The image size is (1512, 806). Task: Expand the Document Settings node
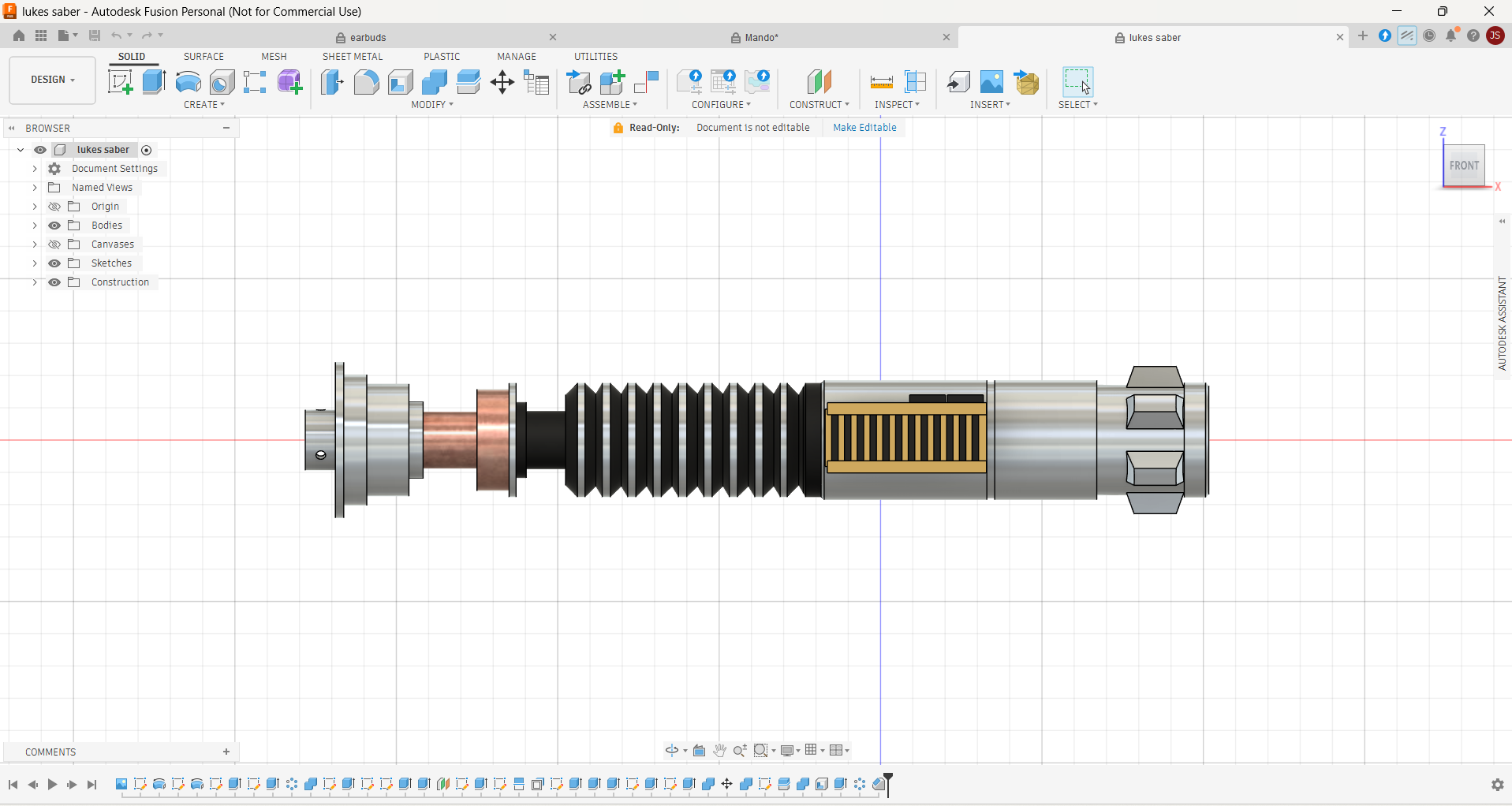[x=35, y=169]
